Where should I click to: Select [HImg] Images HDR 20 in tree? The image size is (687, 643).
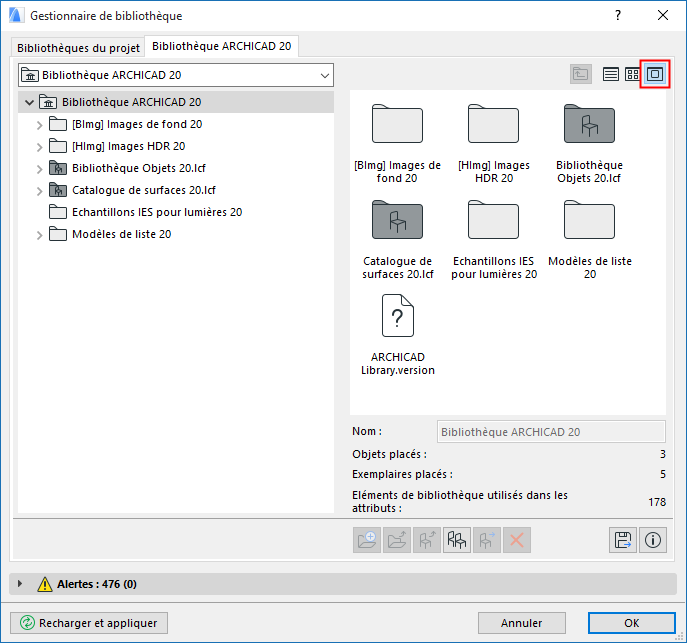(128, 146)
